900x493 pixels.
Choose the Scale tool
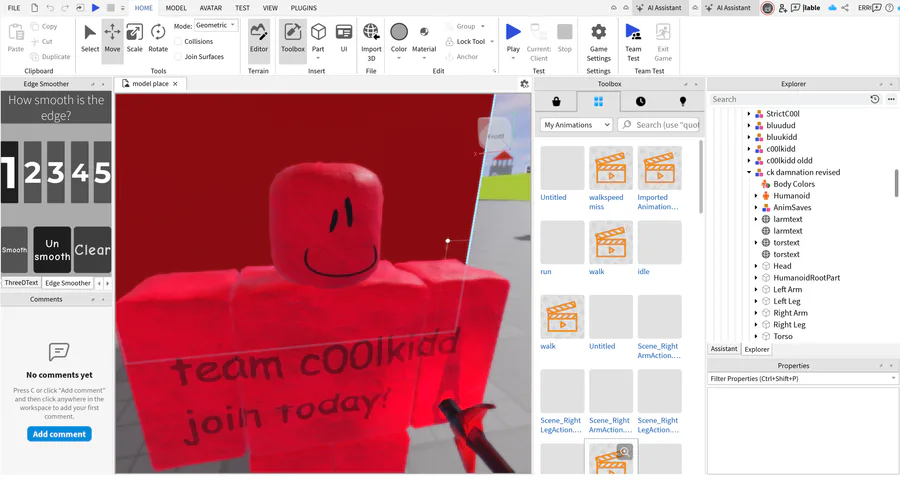point(134,38)
